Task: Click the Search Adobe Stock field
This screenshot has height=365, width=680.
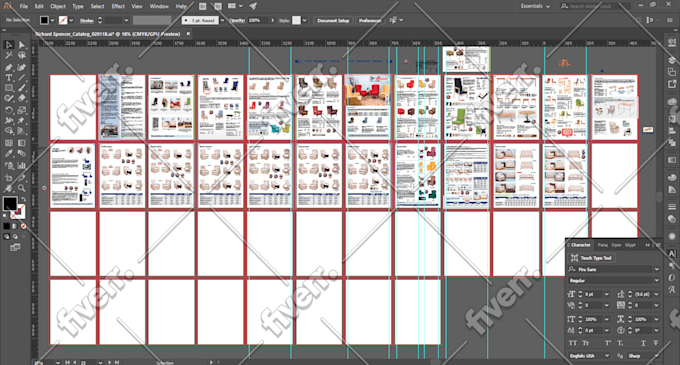Action: coord(595,6)
